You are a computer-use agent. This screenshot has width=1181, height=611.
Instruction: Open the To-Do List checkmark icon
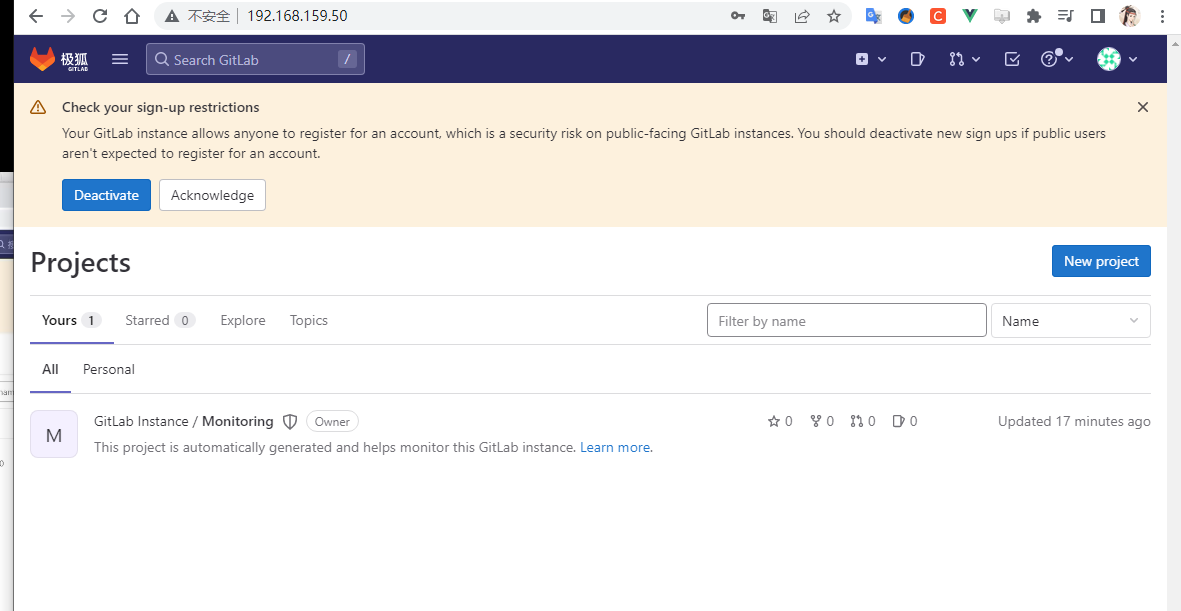[1012, 60]
